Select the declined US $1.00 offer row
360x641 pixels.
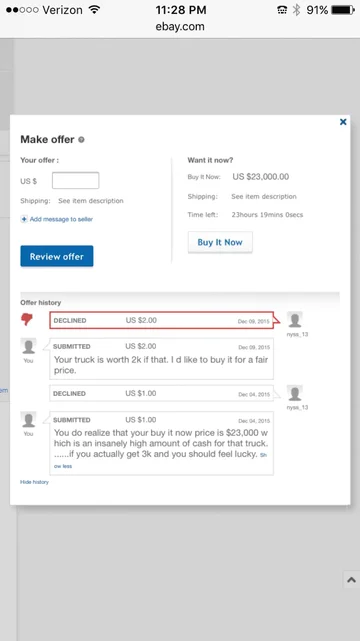pos(162,393)
